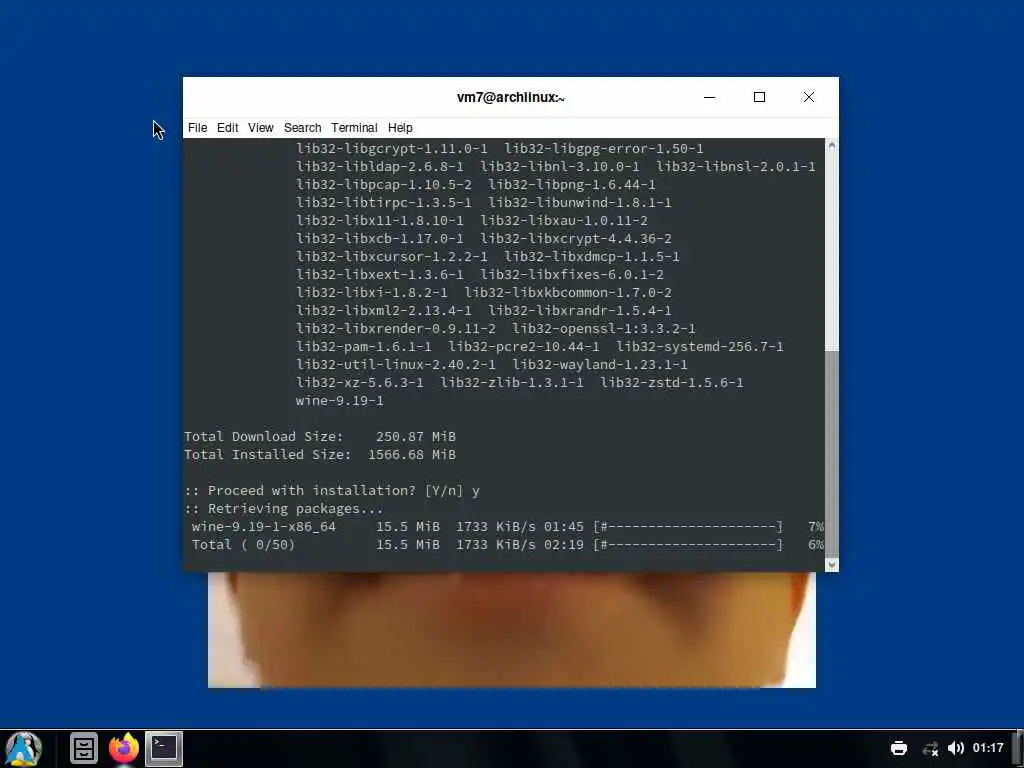Click the image window behind the terminal

click(x=511, y=630)
